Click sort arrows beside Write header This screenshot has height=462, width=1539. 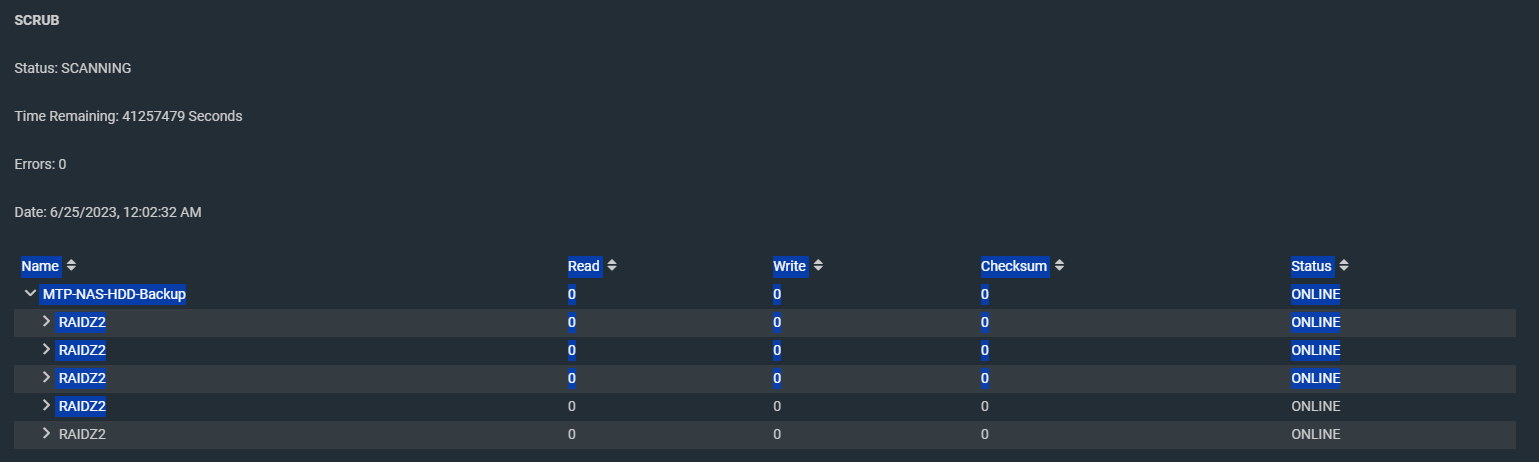(x=818, y=266)
